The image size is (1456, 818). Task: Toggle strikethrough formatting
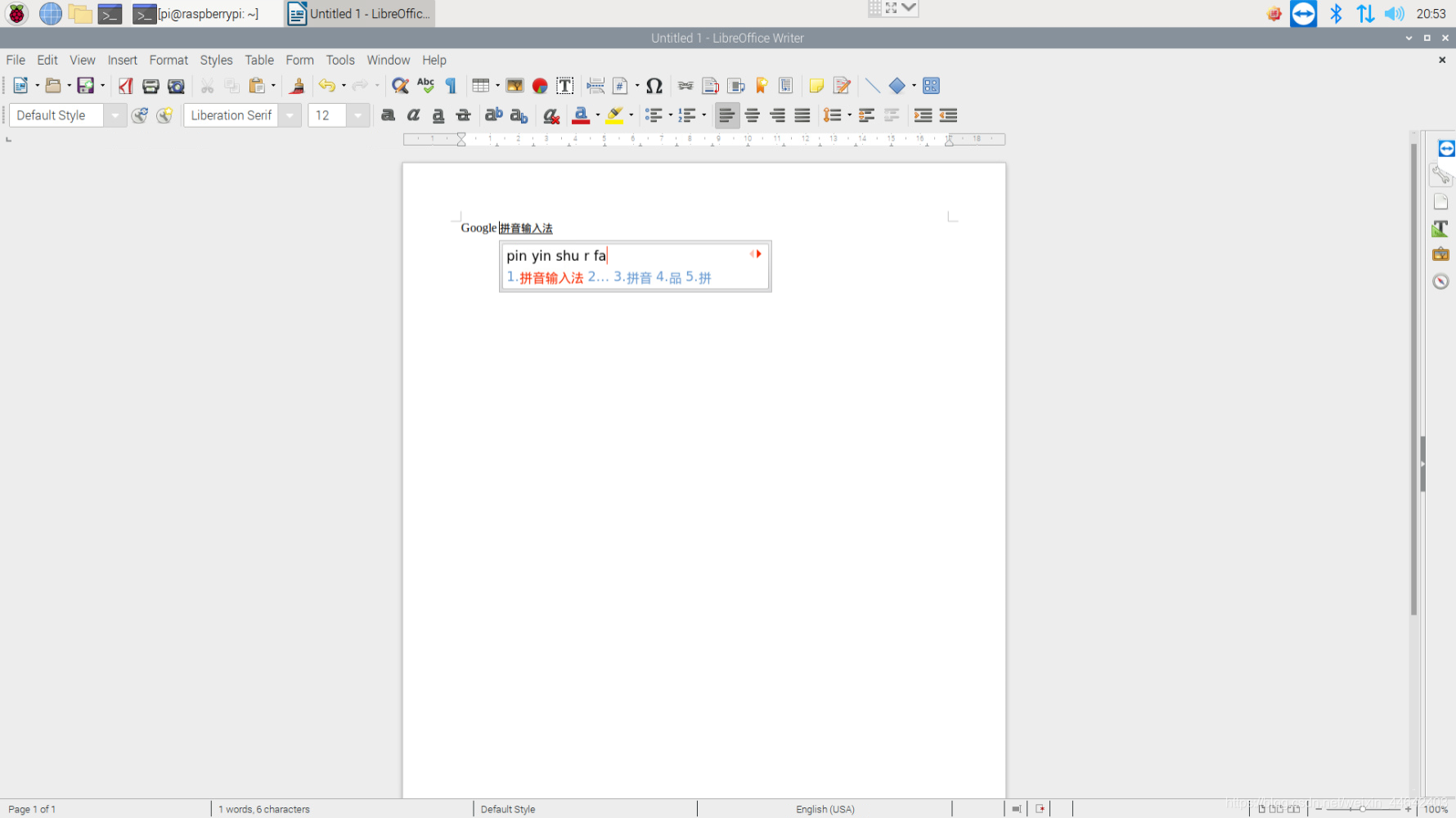[464, 115]
